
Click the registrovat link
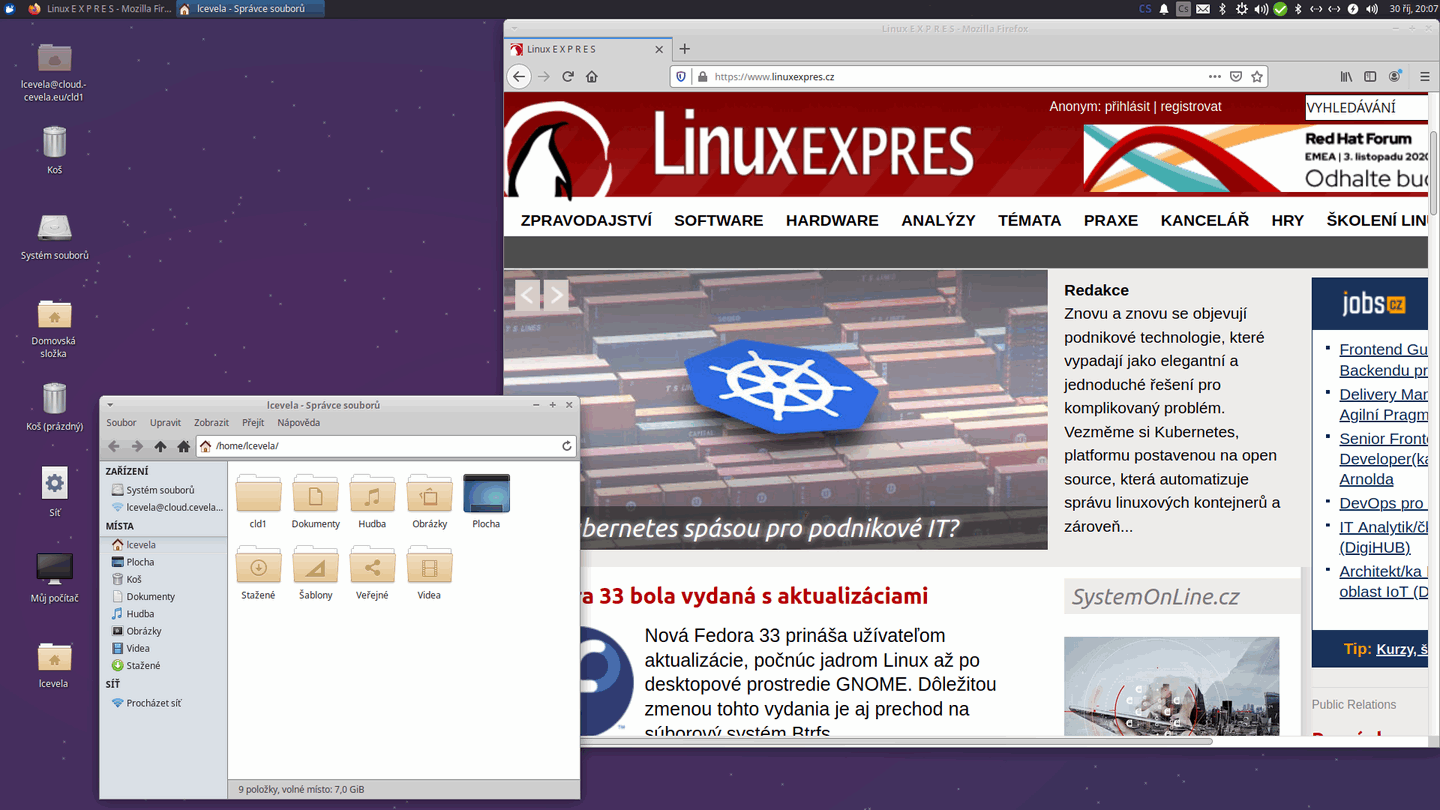pyautogui.click(x=1190, y=106)
